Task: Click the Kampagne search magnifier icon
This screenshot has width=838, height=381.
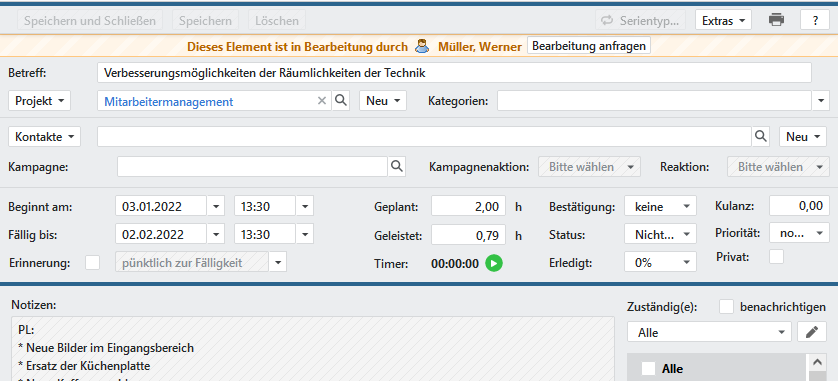Action: click(x=396, y=166)
